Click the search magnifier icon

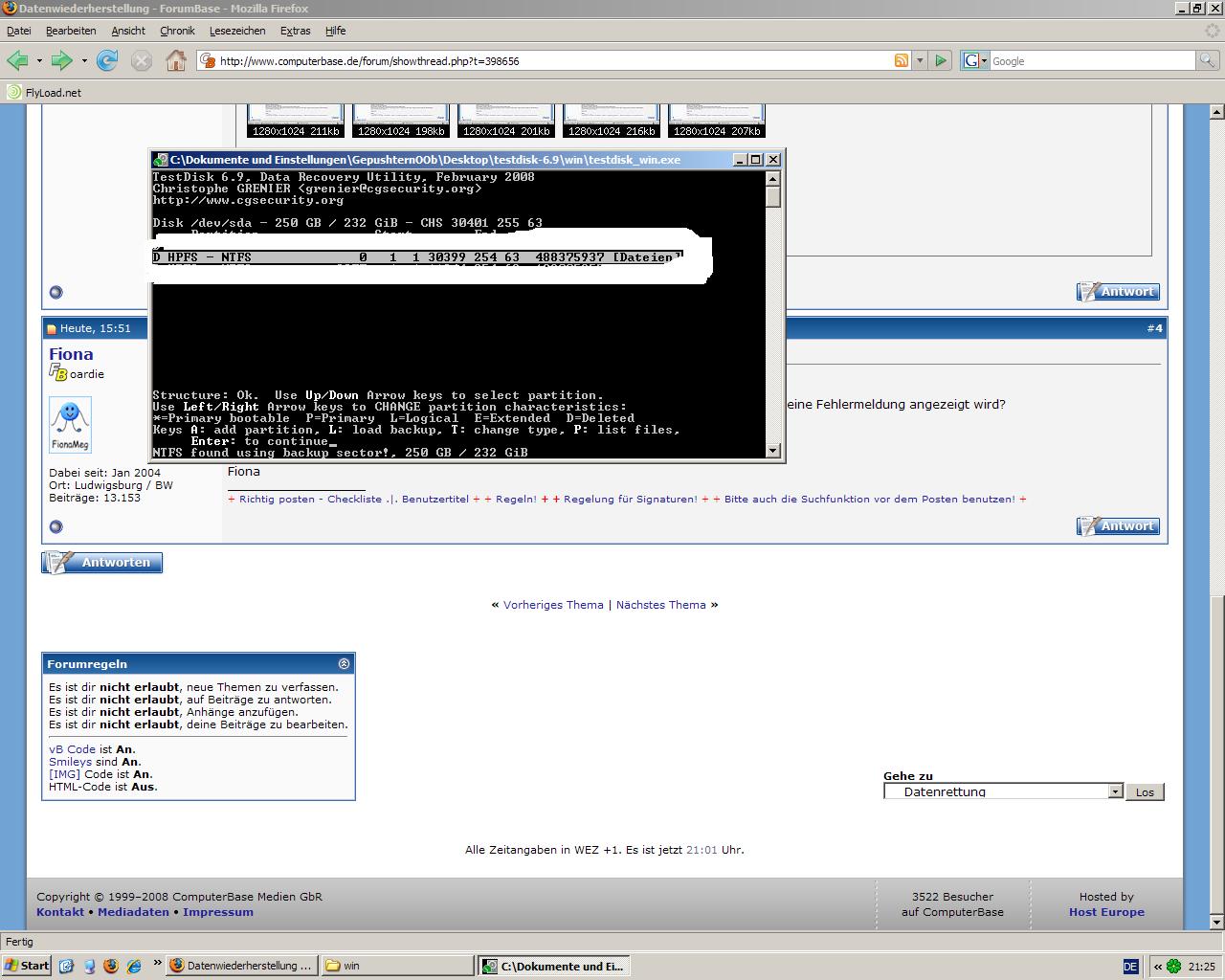point(1208,60)
